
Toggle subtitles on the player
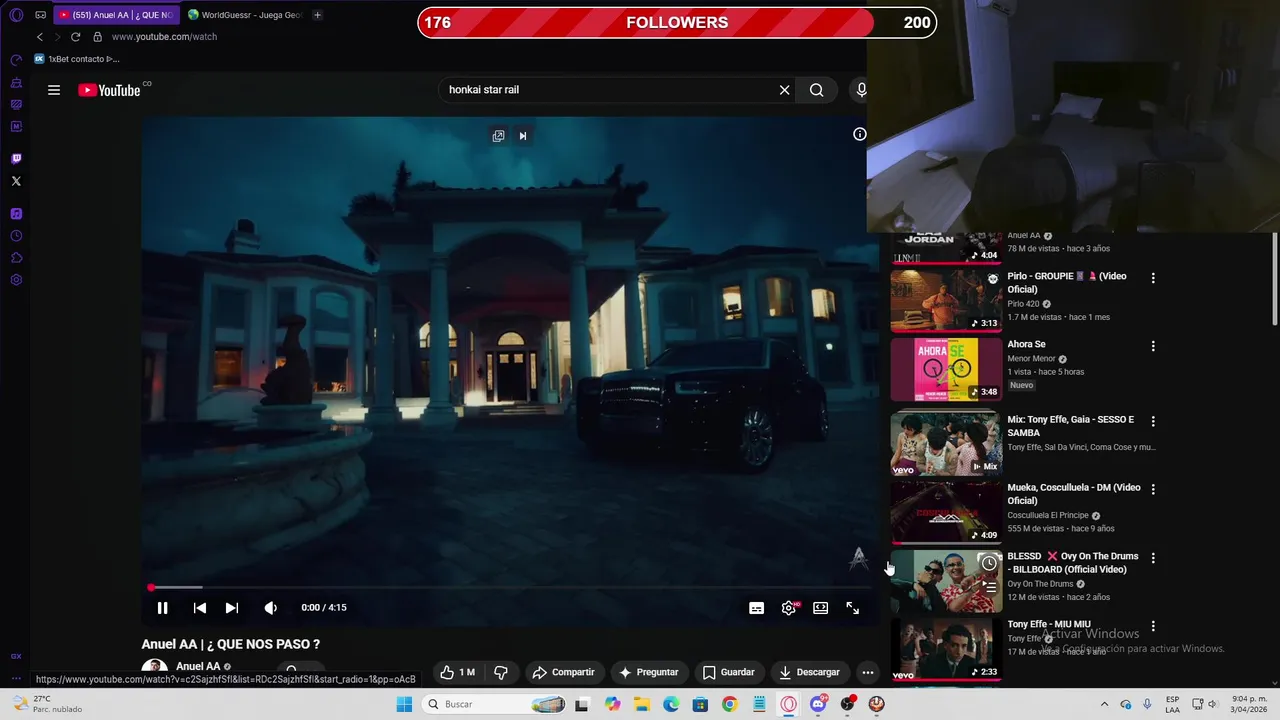coord(757,608)
